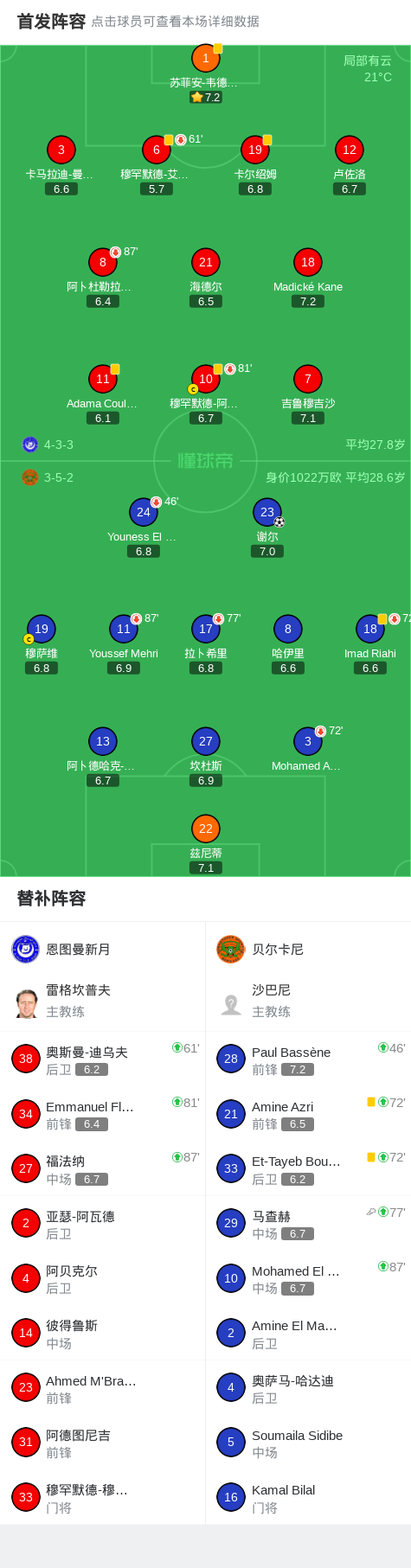411x1568 pixels.
Task: Tap goalkeeper number 22 兹尼蒂 circle
Action: 205,829
